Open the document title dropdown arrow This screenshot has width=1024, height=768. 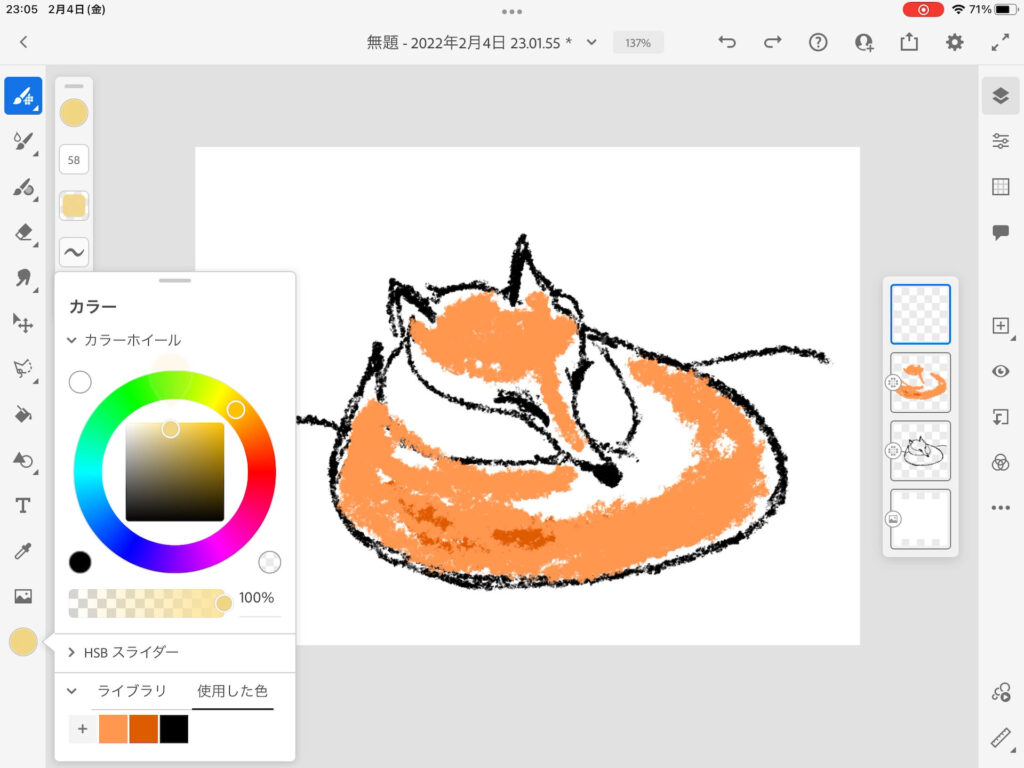[x=591, y=42]
